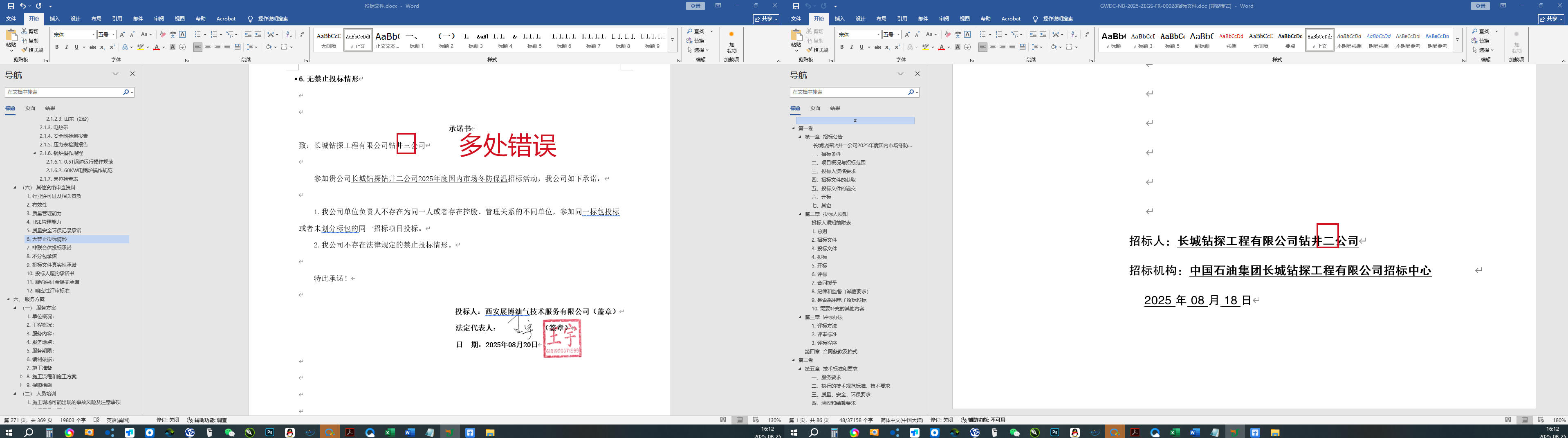
Task: Open font size dropdown (五号) in right window
Action: click(898, 35)
